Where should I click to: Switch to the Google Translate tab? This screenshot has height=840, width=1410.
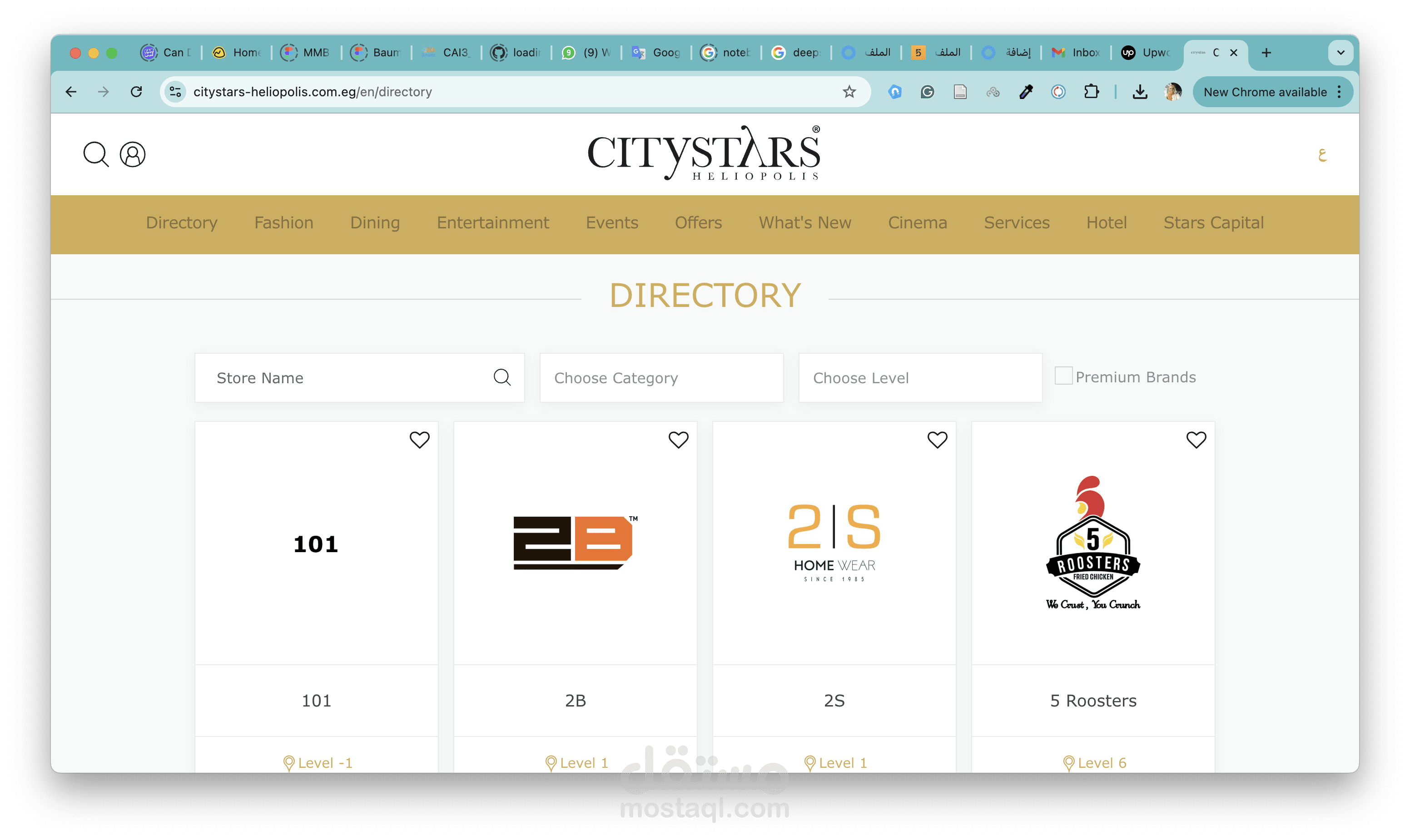coord(656,53)
